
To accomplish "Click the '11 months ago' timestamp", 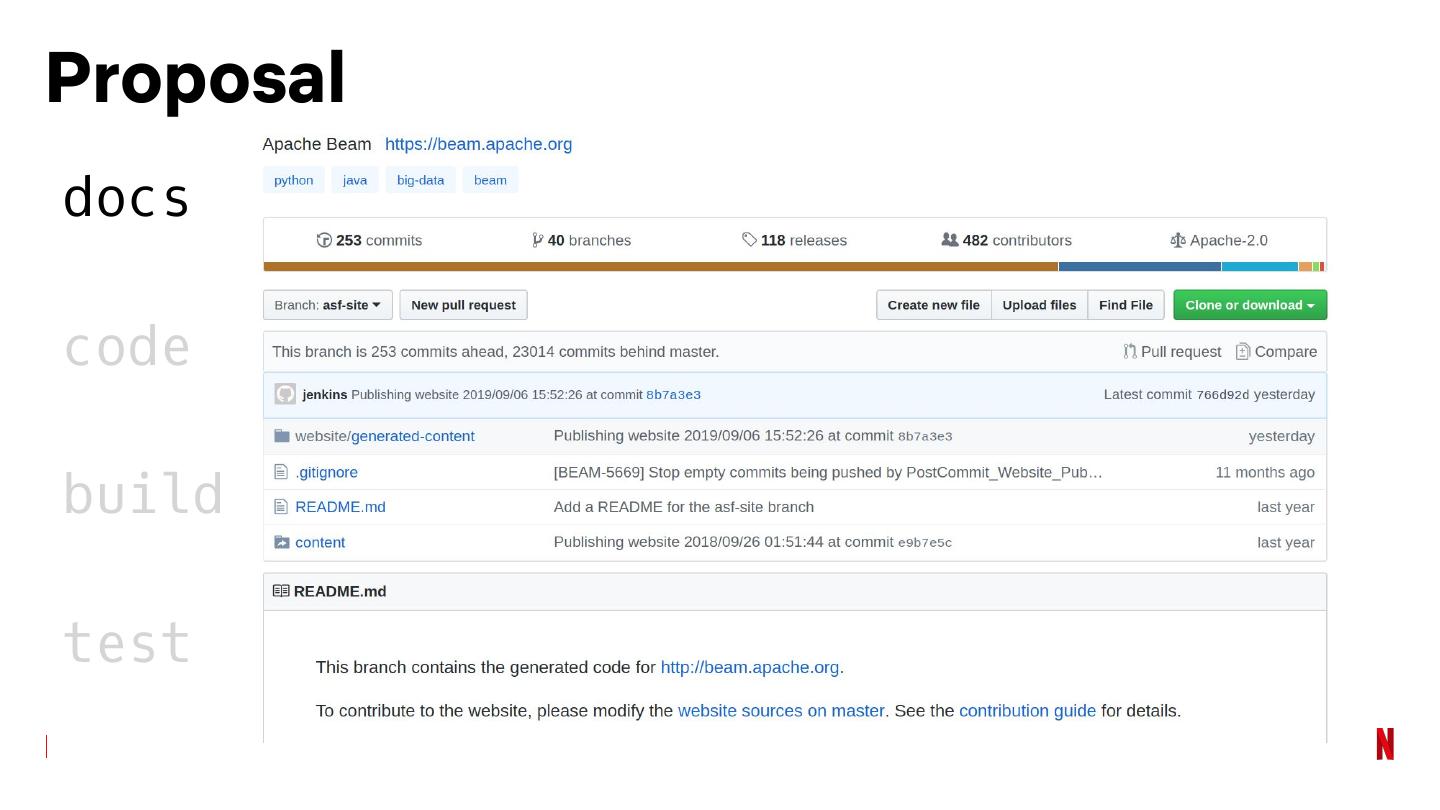I will click(x=1265, y=472).
